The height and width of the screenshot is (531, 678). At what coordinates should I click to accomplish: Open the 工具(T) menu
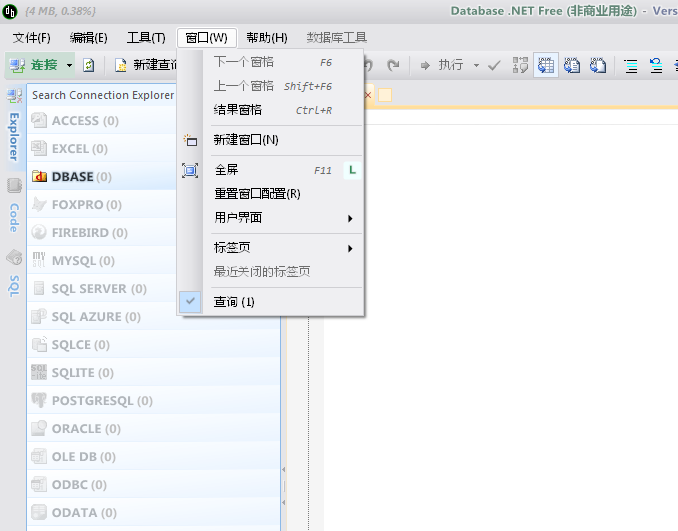click(146, 38)
